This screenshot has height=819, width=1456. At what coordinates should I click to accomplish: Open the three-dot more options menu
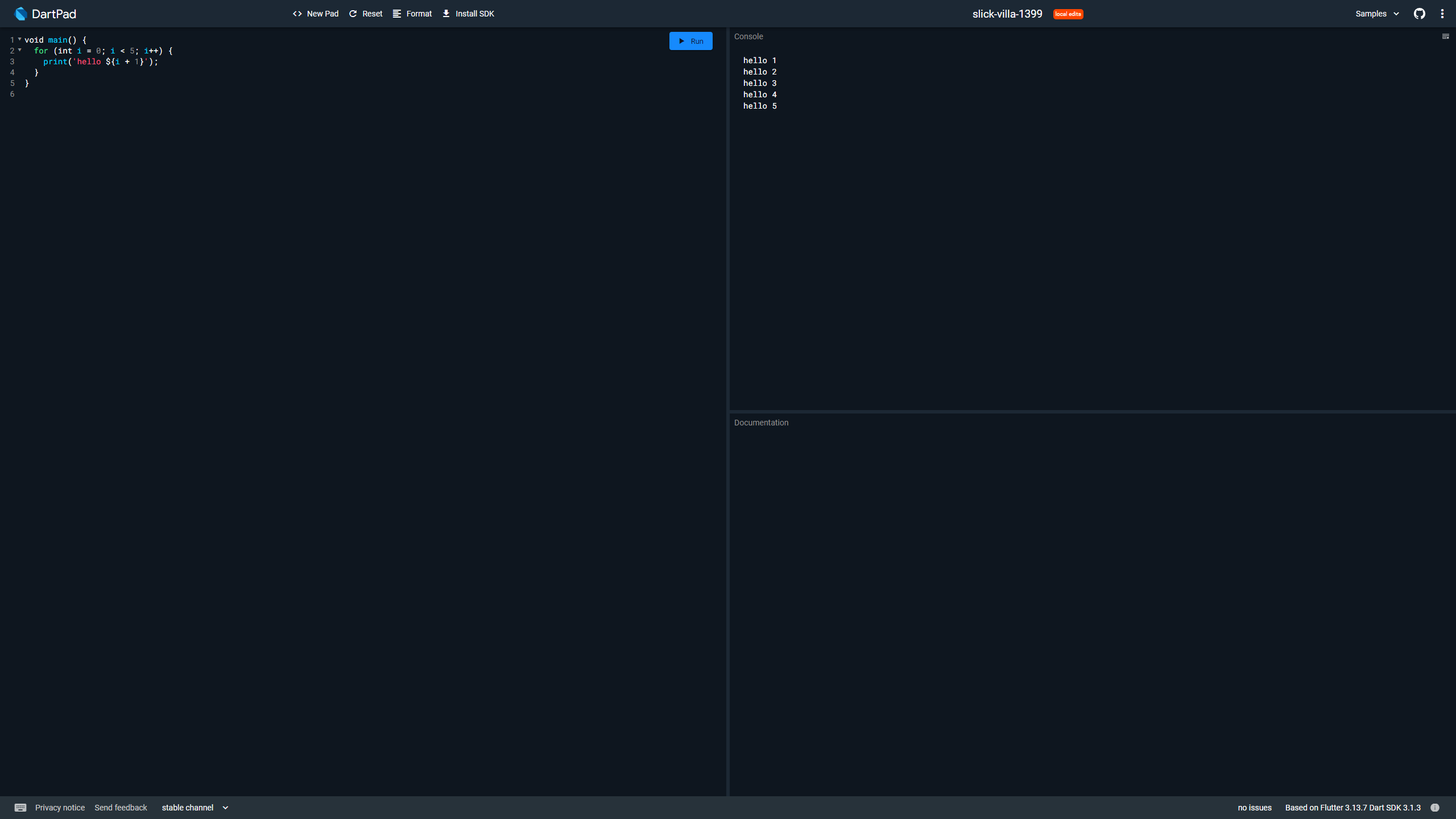click(1442, 14)
